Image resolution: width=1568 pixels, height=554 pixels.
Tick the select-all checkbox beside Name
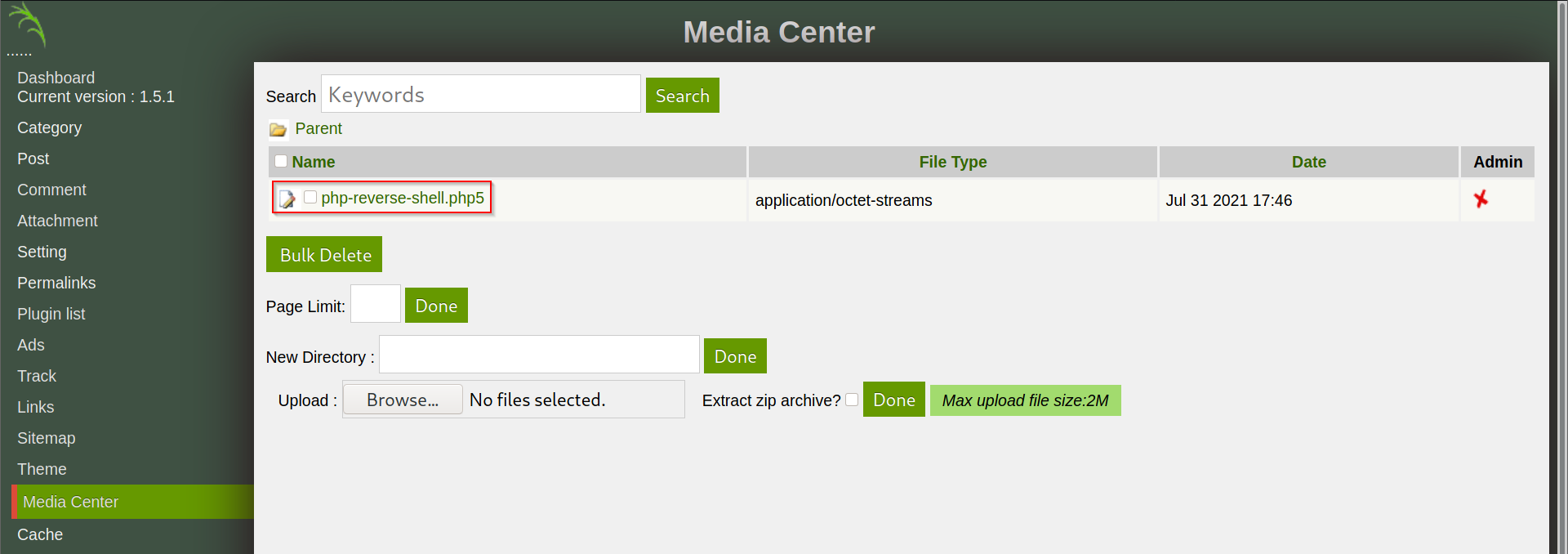(x=281, y=161)
